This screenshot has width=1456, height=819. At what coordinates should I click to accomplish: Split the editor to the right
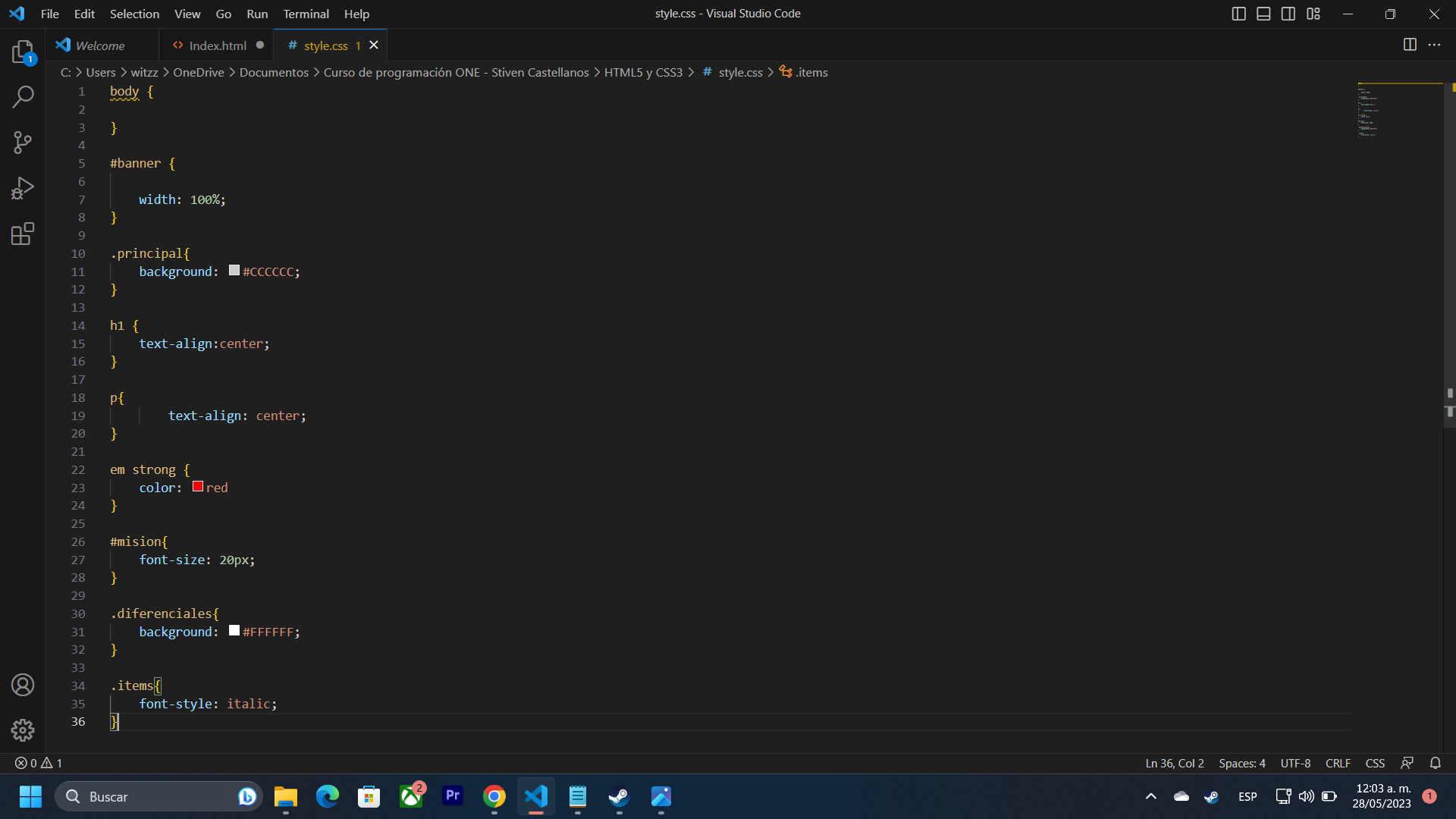coord(1410,45)
